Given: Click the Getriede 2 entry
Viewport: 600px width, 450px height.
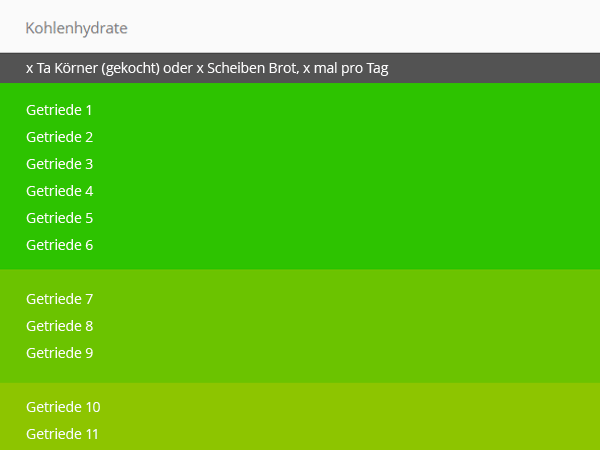Looking at the screenshot, I should coord(59,137).
